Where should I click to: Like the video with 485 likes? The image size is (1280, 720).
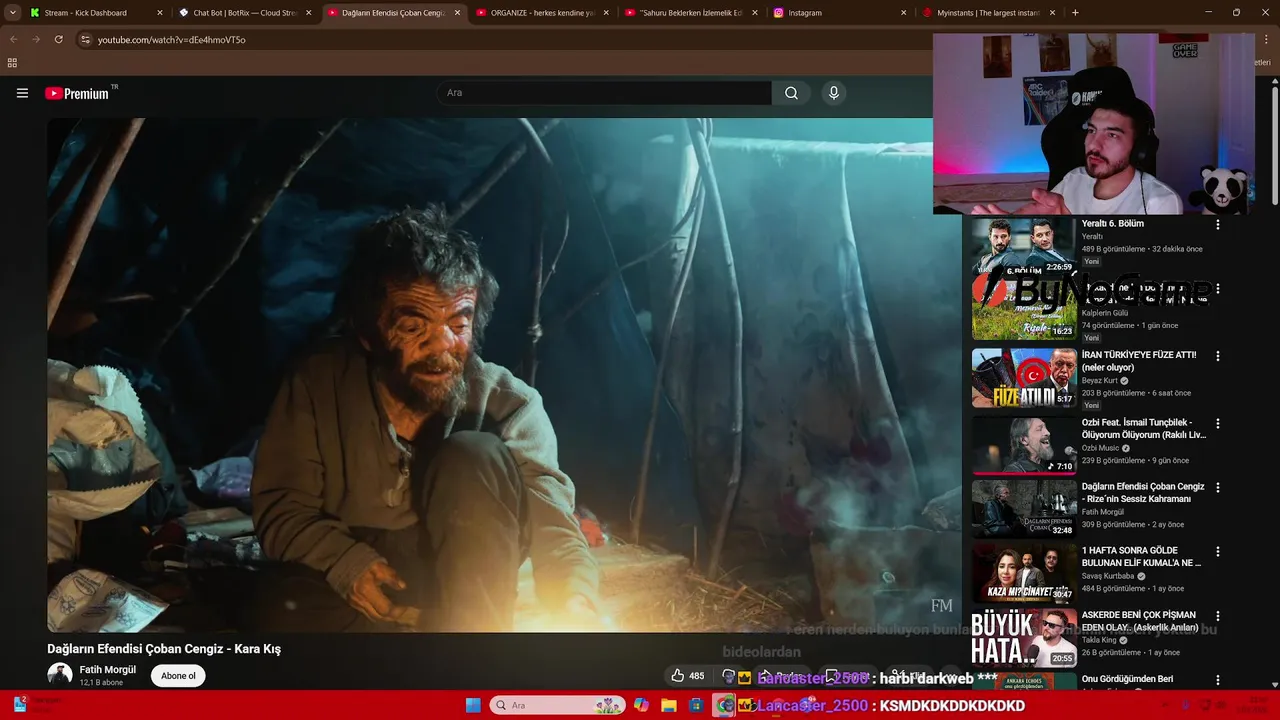click(x=687, y=676)
